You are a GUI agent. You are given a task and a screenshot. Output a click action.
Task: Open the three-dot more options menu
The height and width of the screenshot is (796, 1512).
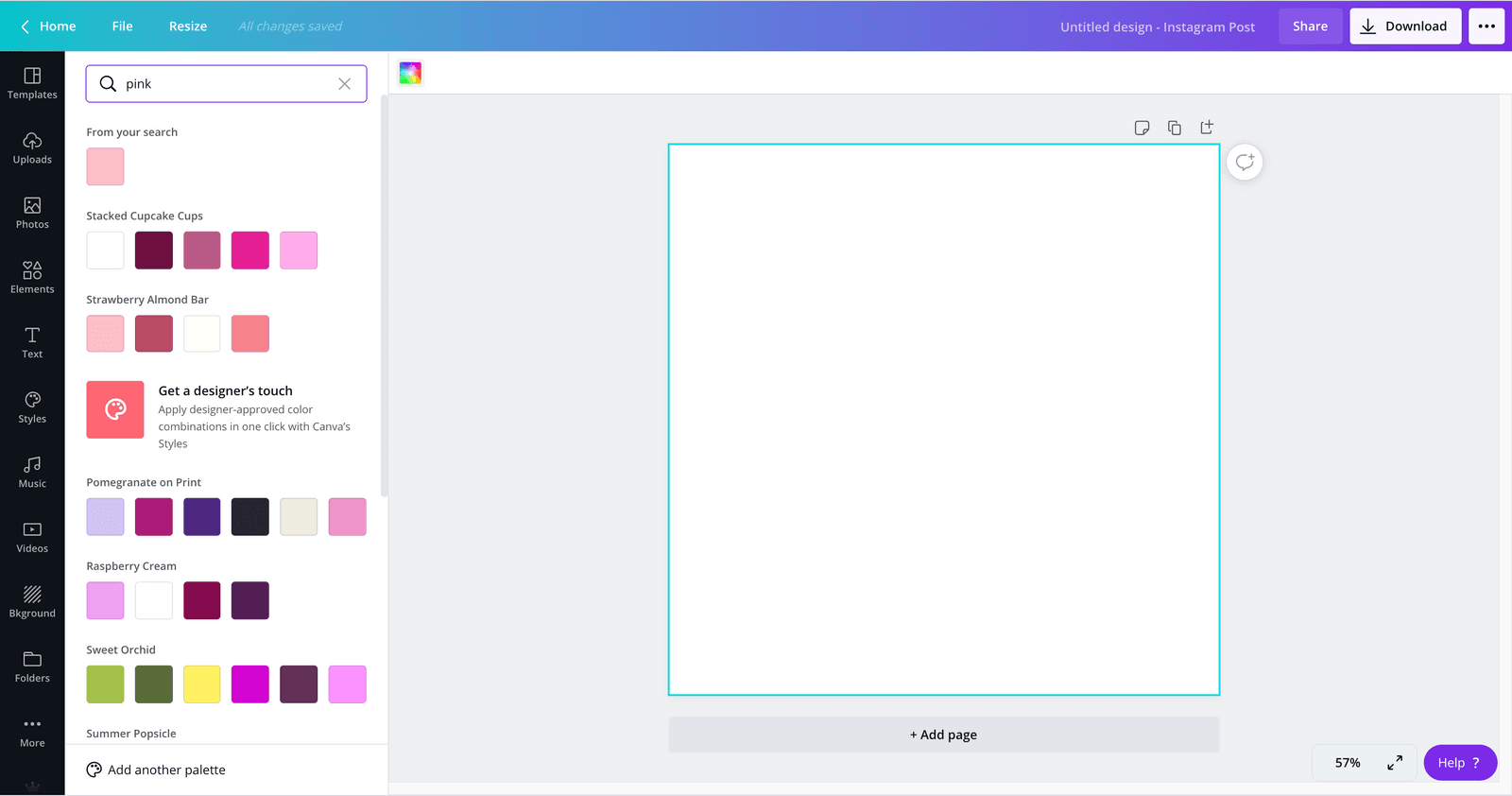(1486, 26)
